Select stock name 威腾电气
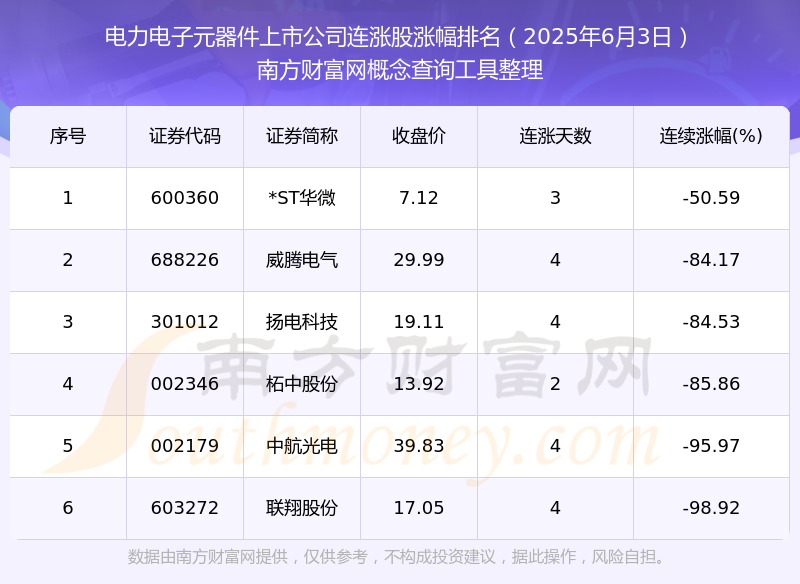800x584 pixels. (x=302, y=260)
